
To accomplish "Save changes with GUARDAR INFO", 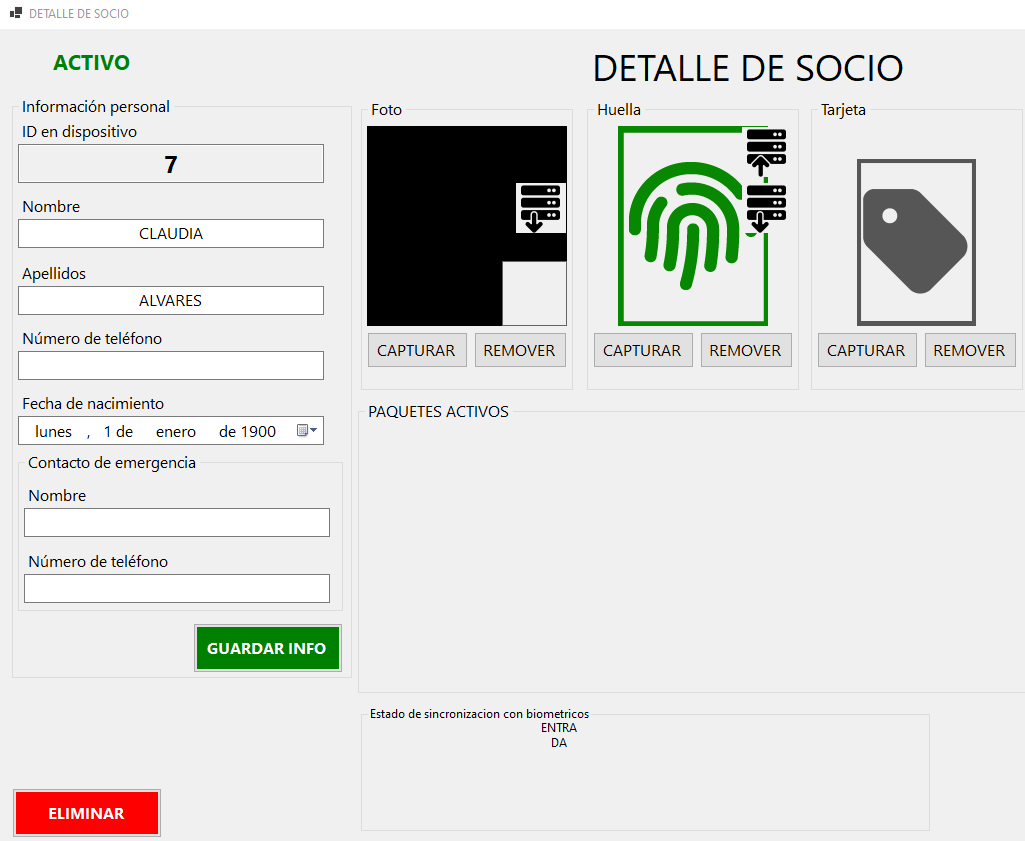I will (x=267, y=648).
